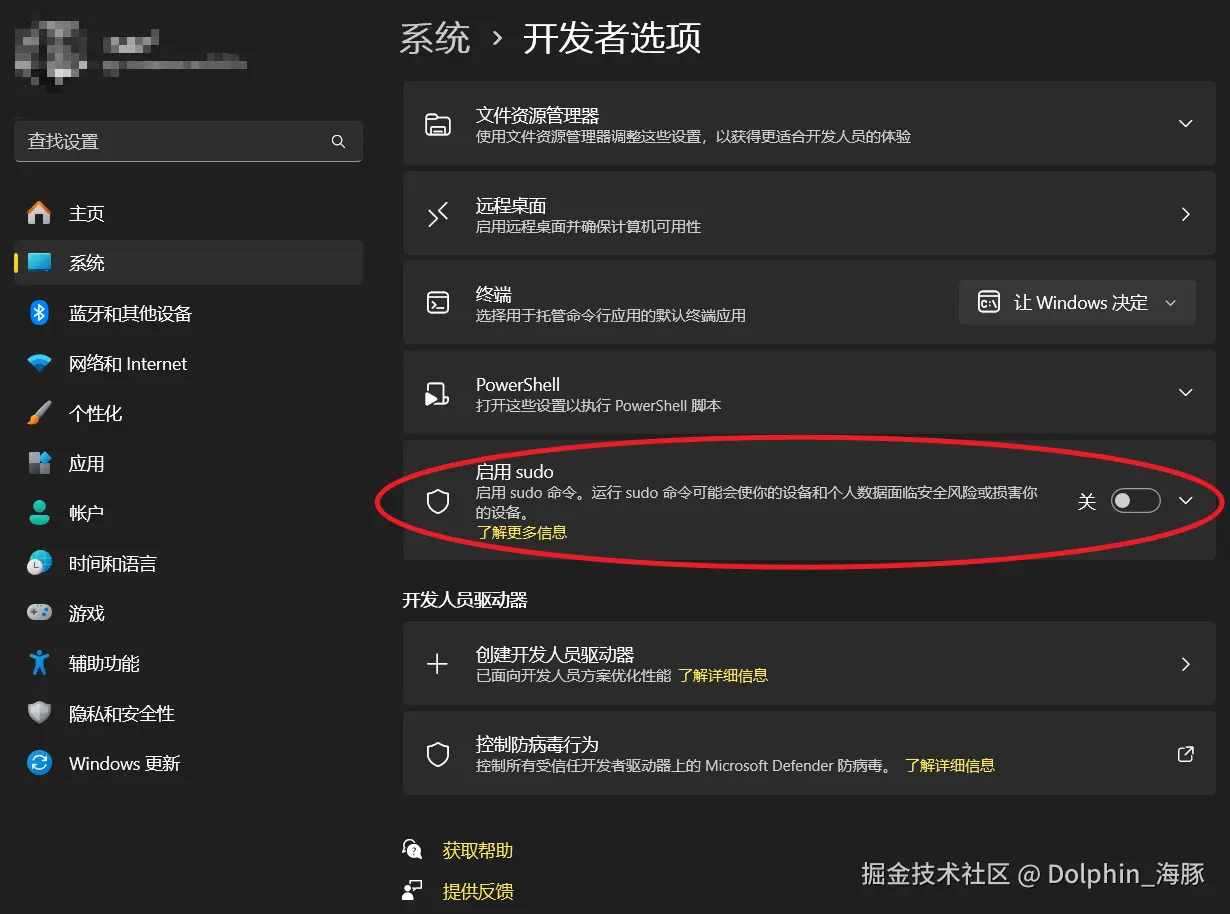
Task: Click the 了解更多信息 link under sudo
Action: coord(521,532)
